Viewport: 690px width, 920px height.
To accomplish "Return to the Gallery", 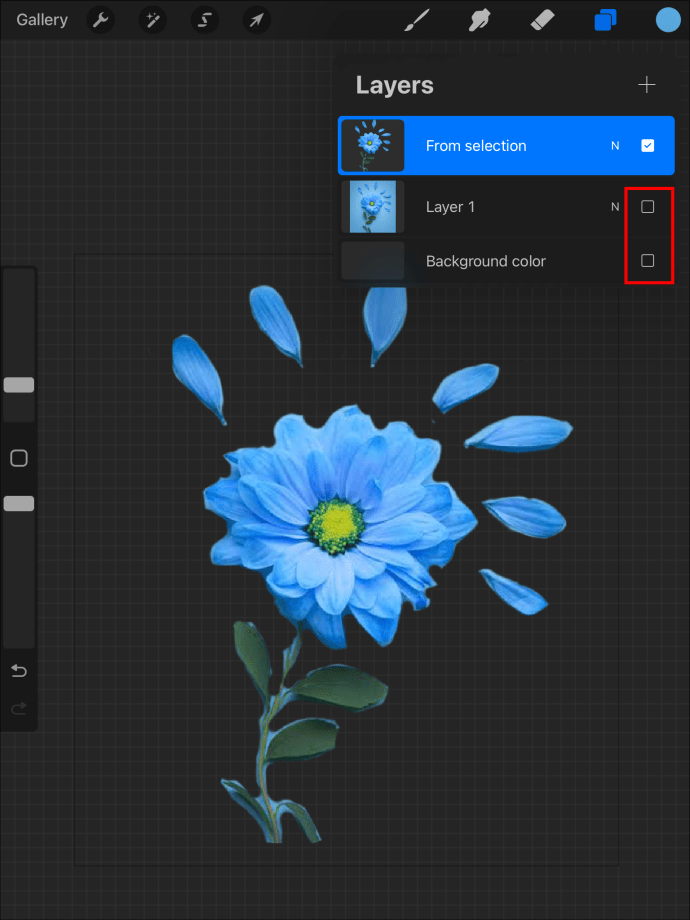I will pos(42,20).
